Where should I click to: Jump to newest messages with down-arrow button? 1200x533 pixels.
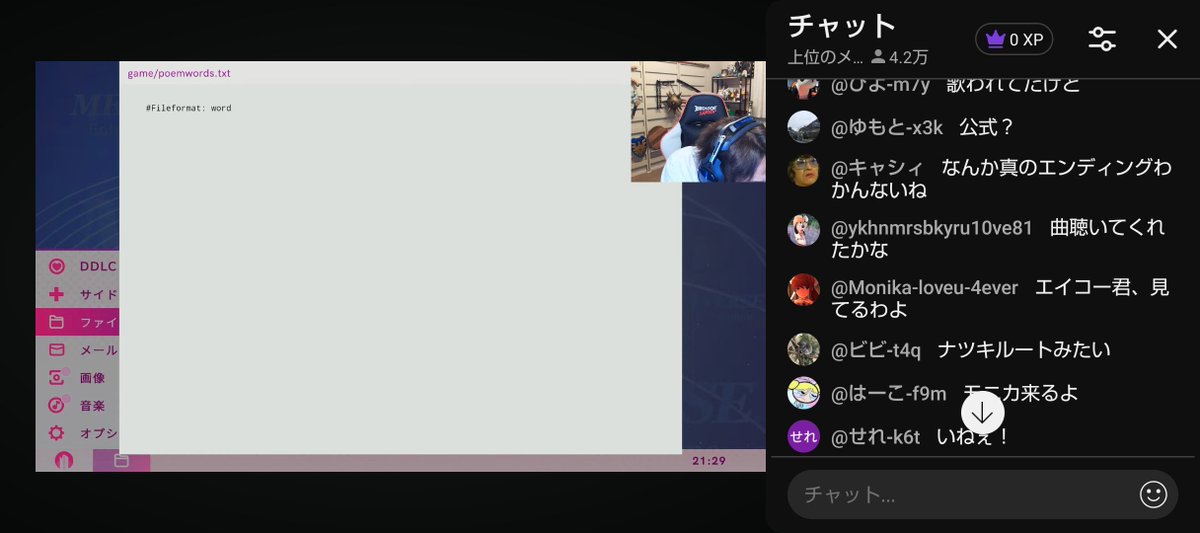[x=983, y=412]
